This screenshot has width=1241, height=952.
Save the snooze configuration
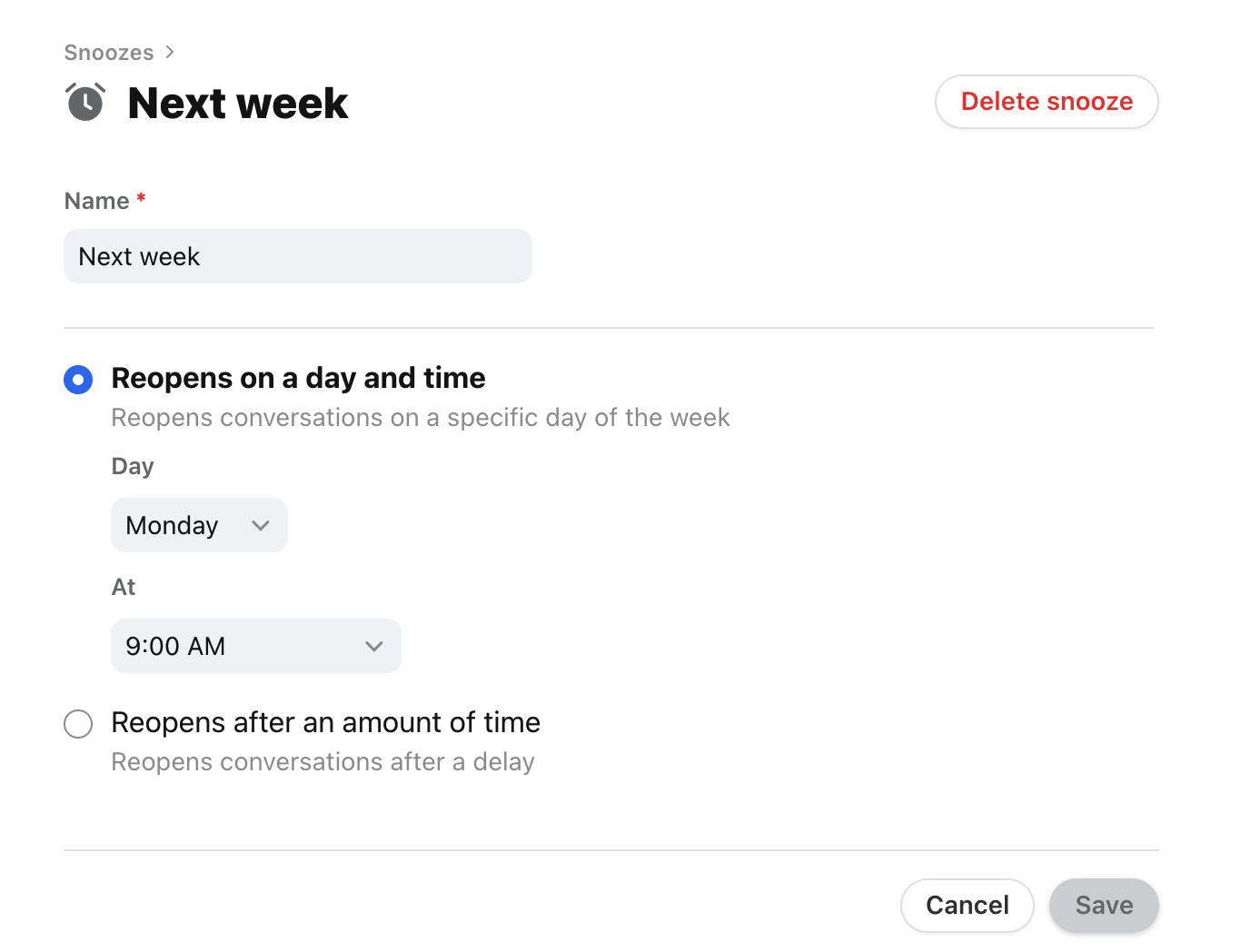coord(1104,905)
